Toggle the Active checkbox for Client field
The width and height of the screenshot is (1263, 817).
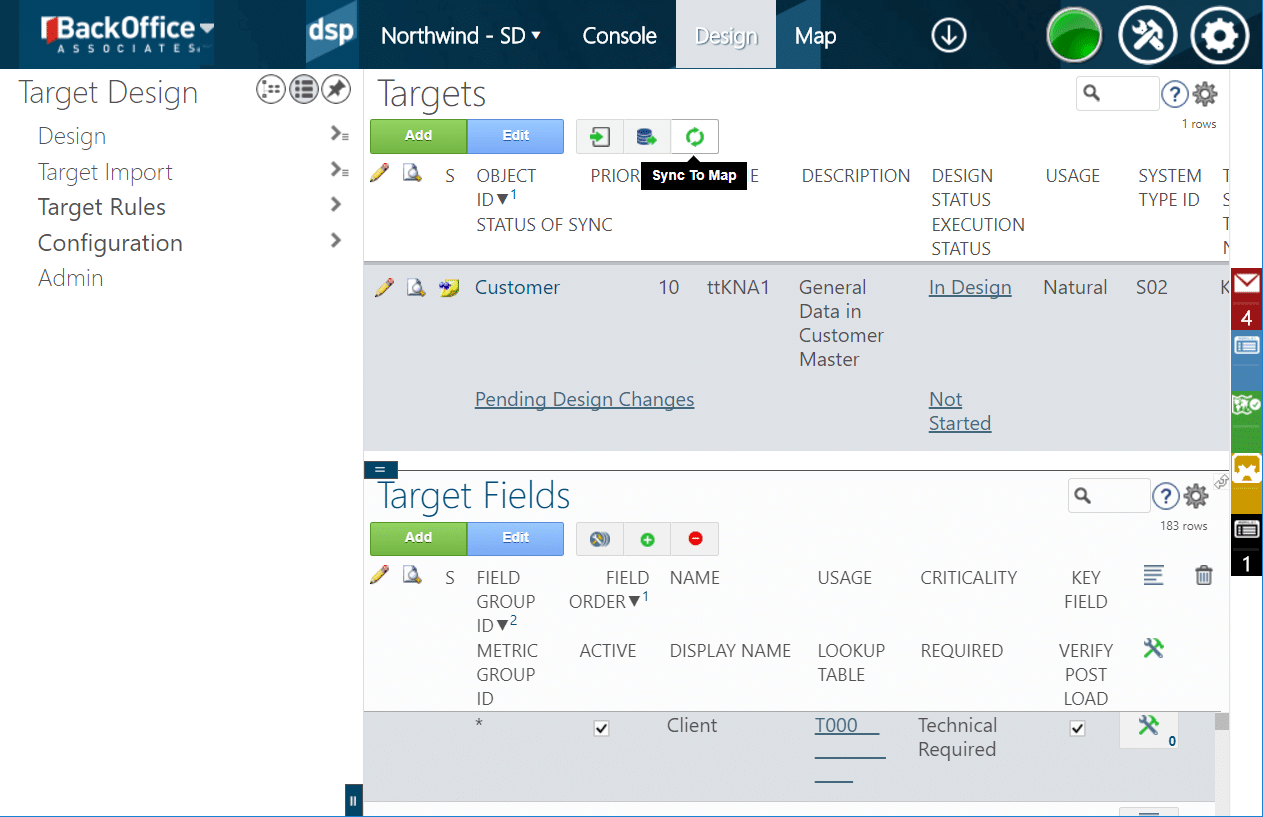[x=601, y=729]
